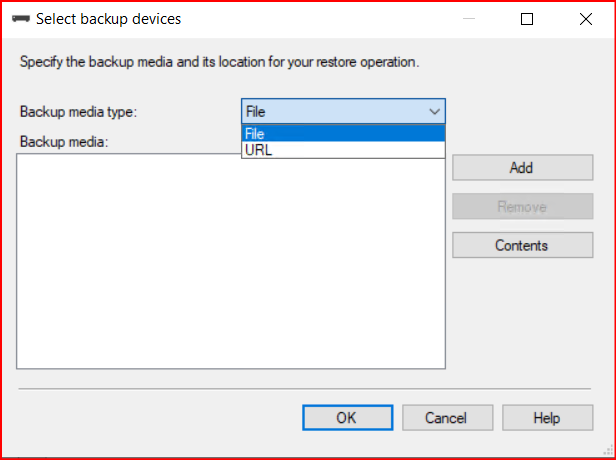Close the Select backup devices dialog
Image resolution: width=616 pixels, height=460 pixels.
click(582, 19)
